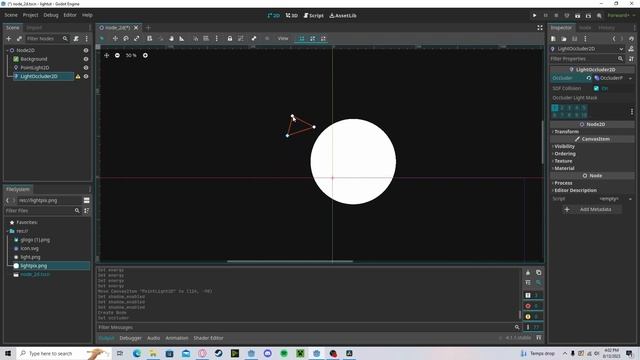Click the Erase points polygon tool

pyautogui.click(x=323, y=38)
